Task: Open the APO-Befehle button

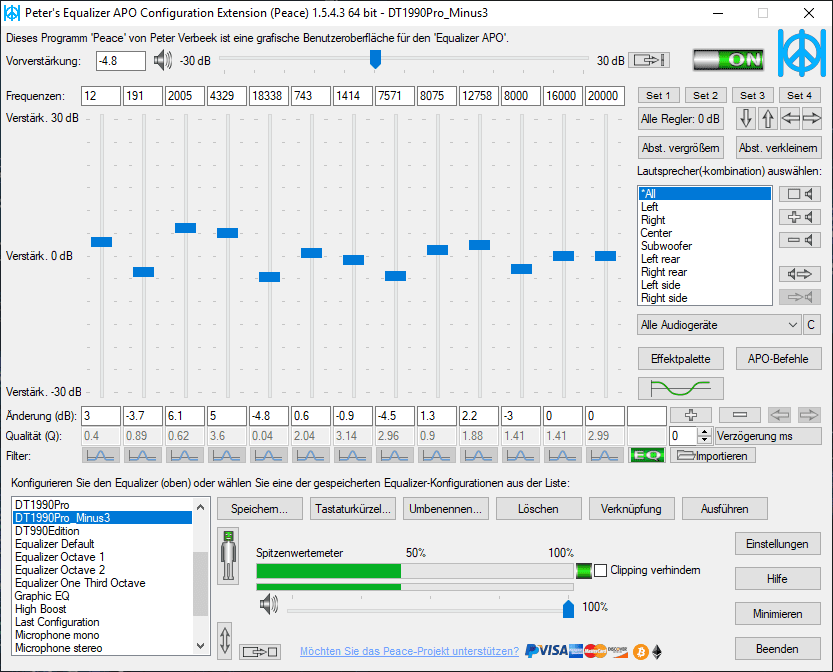Action: point(778,359)
